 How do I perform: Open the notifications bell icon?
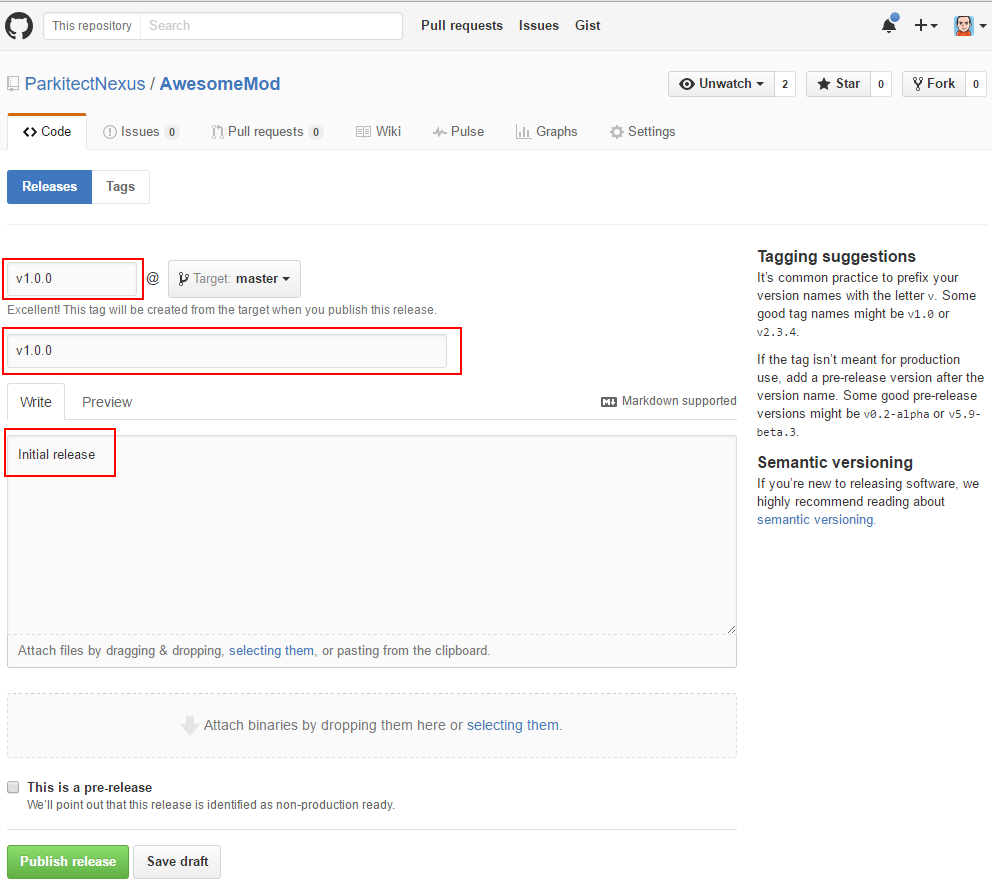coord(890,24)
